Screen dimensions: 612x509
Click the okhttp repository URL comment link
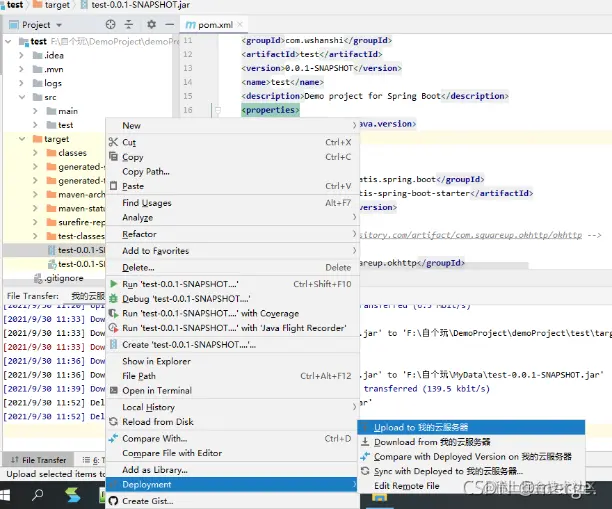click(x=471, y=235)
